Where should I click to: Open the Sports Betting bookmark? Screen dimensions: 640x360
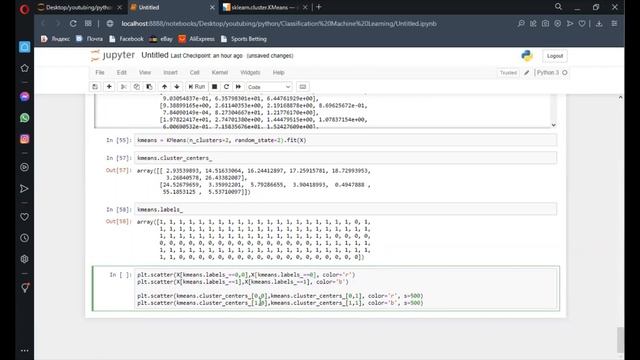tap(244, 39)
